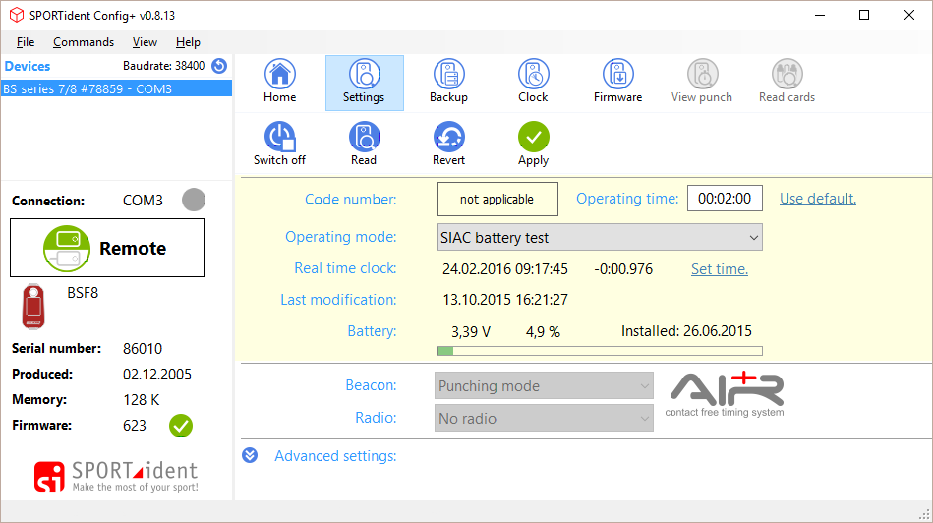
Task: Click the battery percentage 4,9 %
Action: click(x=543, y=331)
